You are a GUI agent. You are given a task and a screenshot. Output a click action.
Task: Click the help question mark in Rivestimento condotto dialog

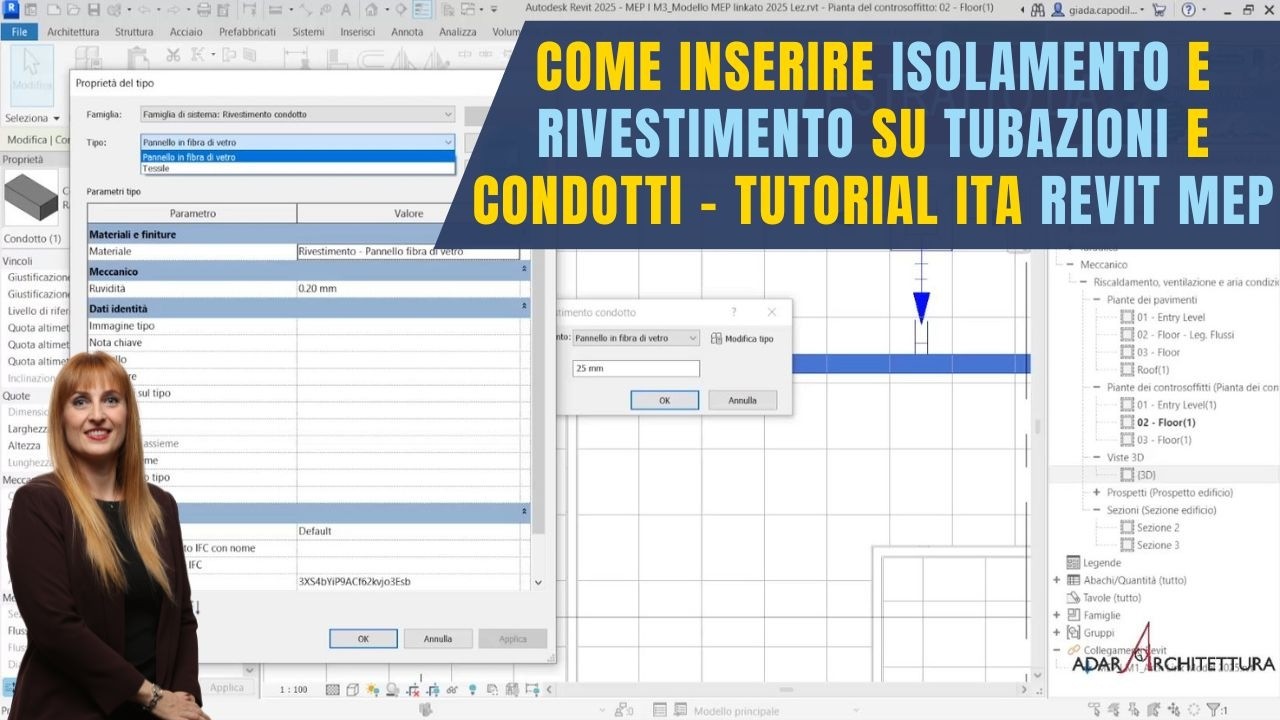pyautogui.click(x=734, y=312)
